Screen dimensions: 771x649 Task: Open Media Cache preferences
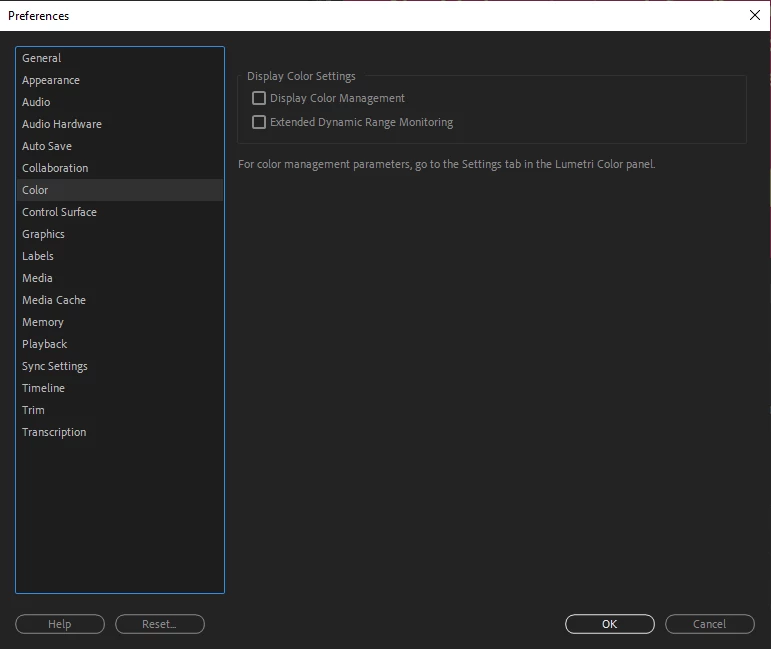(119, 300)
